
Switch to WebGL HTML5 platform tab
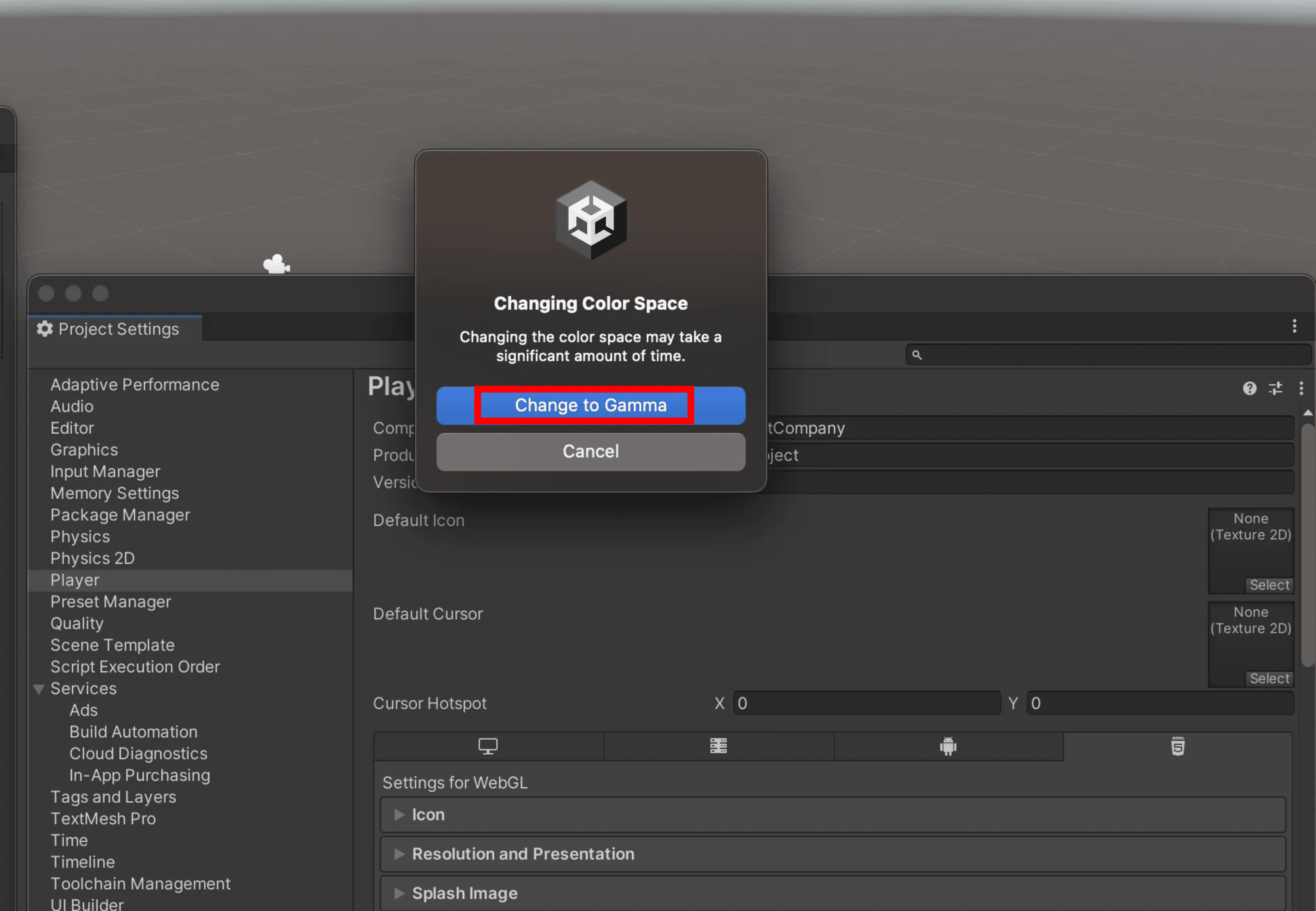1178,747
